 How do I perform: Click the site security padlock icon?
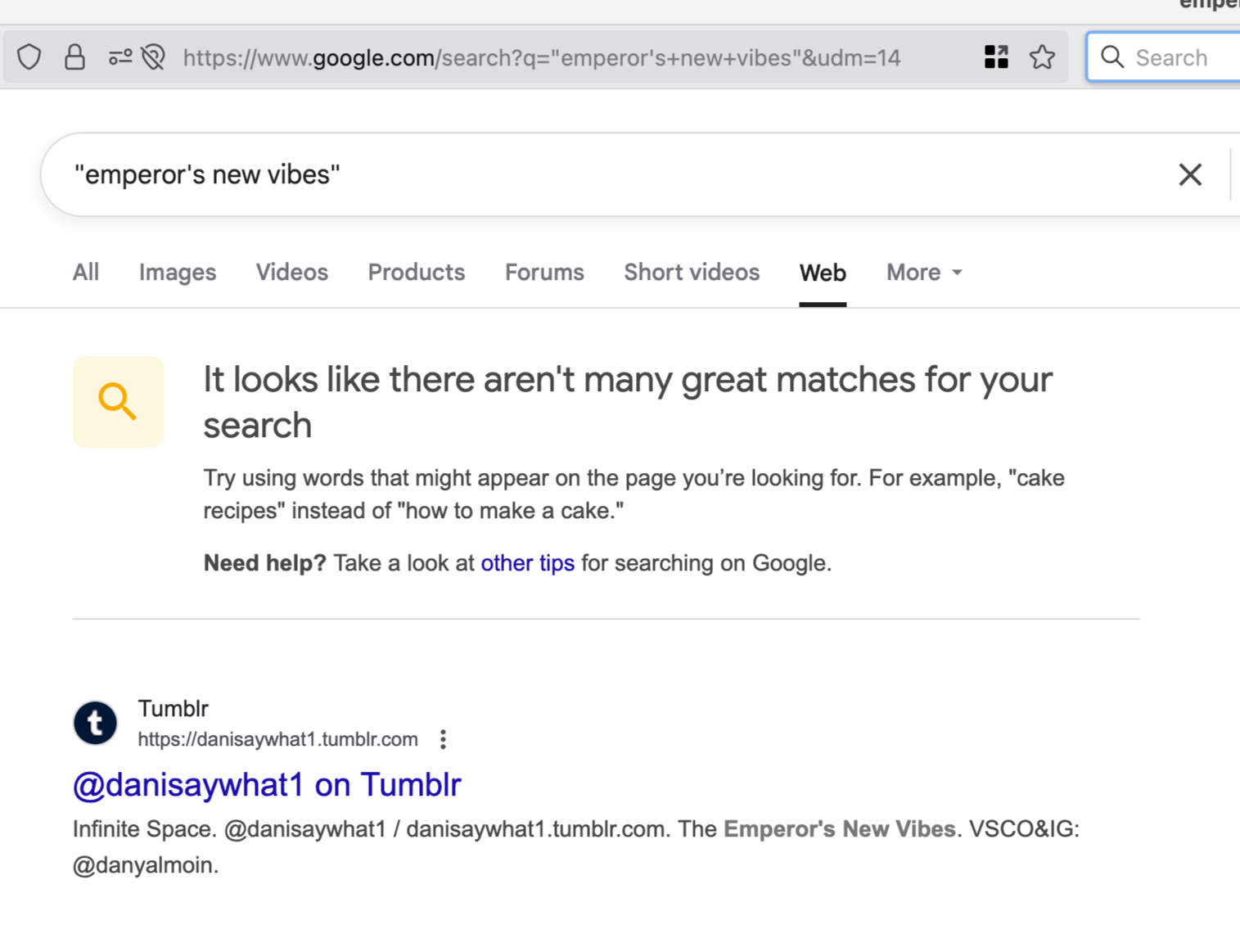tap(74, 57)
